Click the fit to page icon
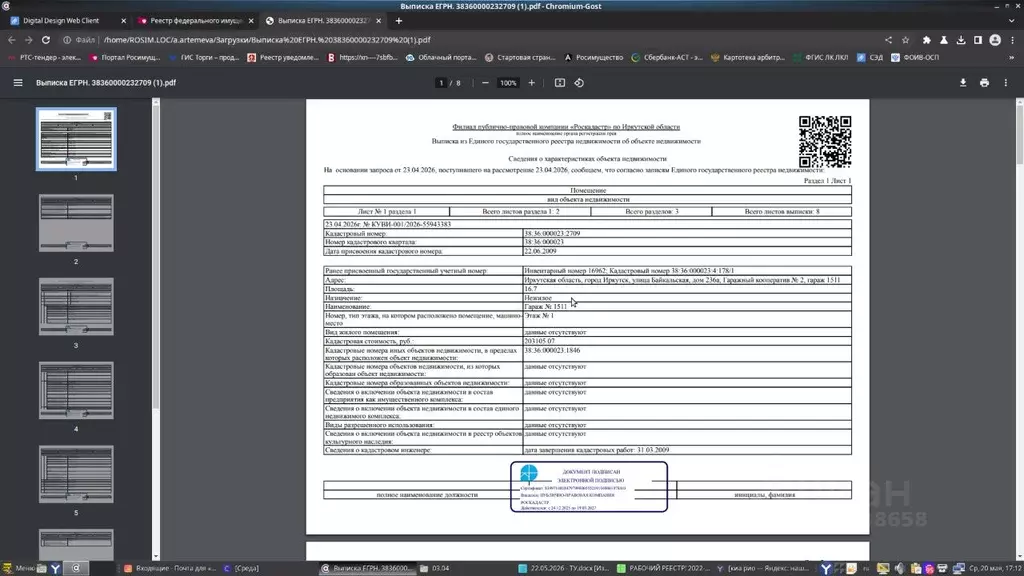The height and width of the screenshot is (576, 1024). [x=560, y=83]
